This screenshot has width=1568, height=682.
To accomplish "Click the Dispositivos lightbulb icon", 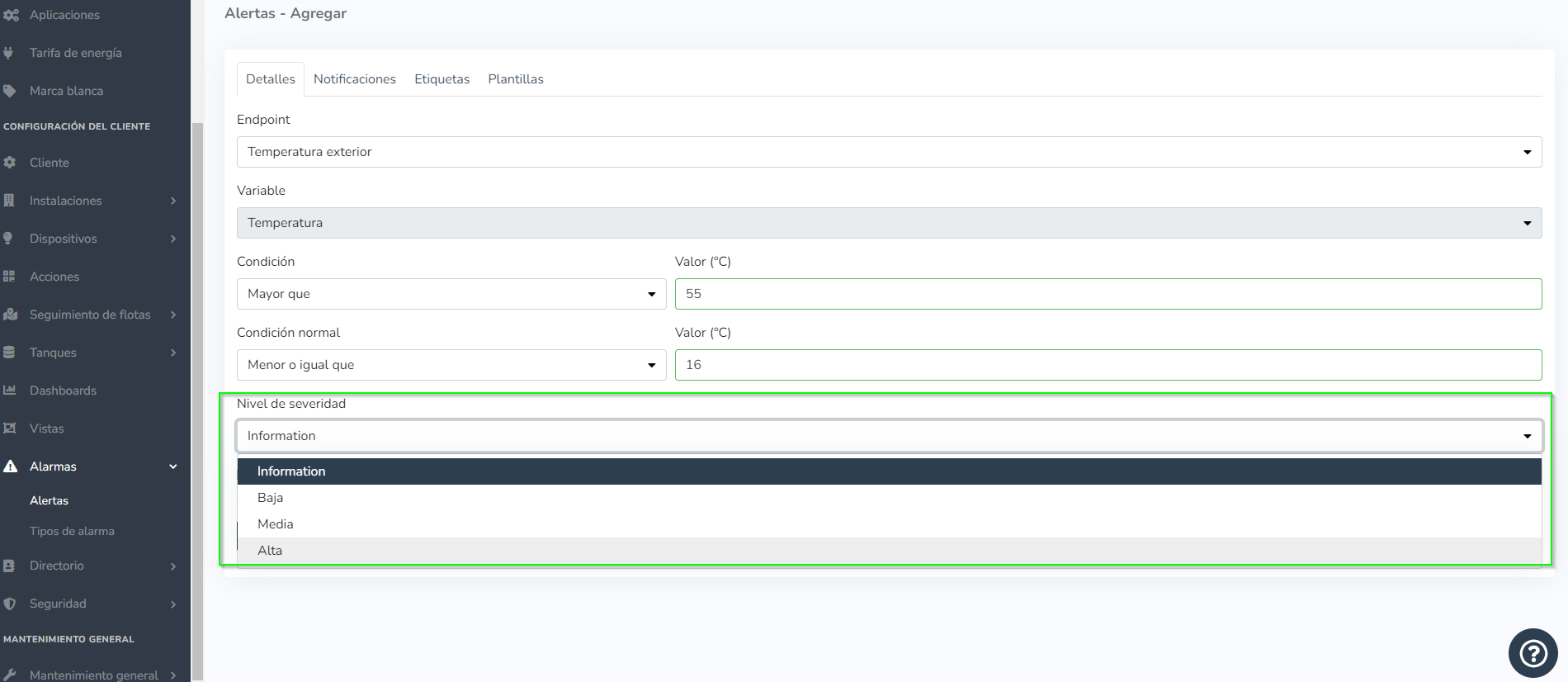I will (x=9, y=239).
